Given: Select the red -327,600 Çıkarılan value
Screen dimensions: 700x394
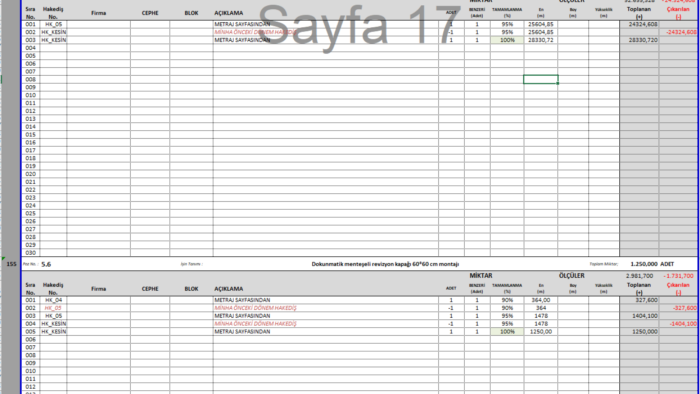Looking at the screenshot, I should coord(685,308).
